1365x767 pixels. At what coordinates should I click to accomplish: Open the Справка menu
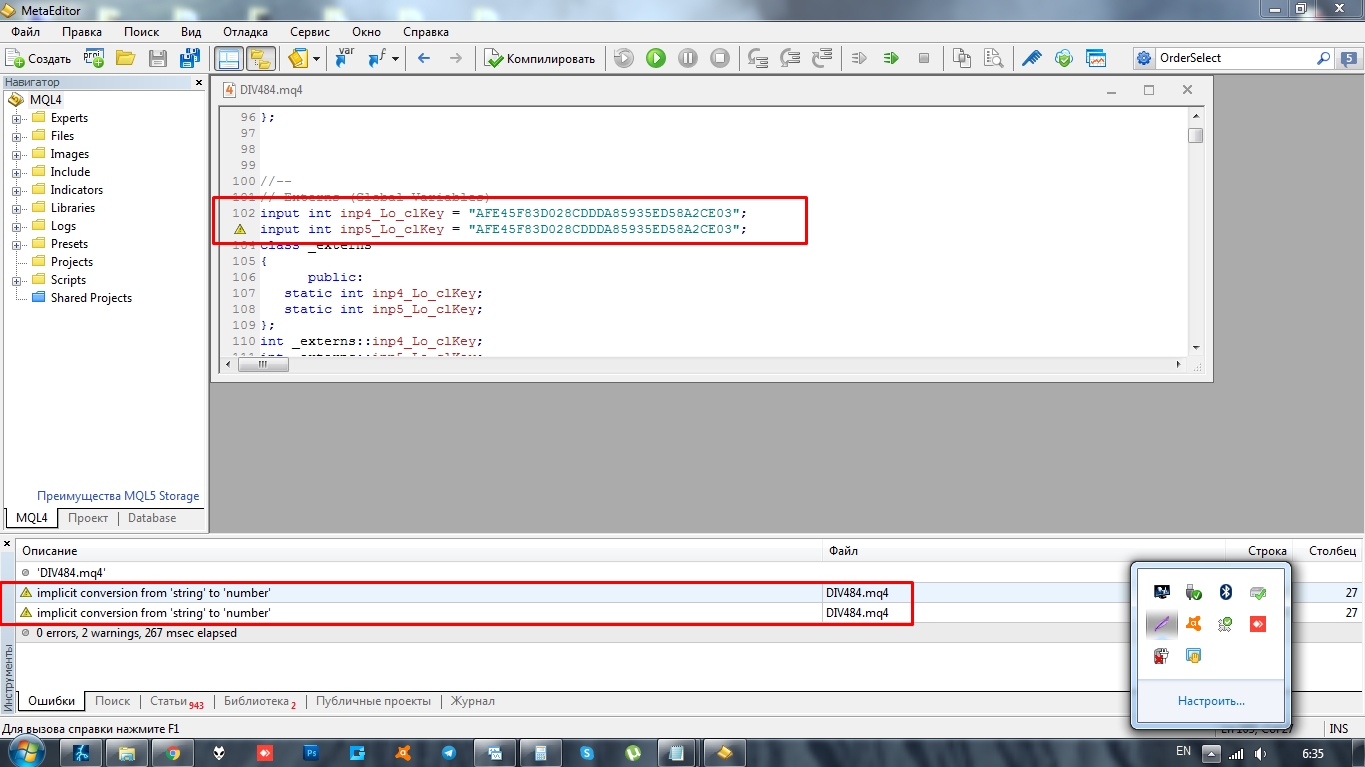425,32
